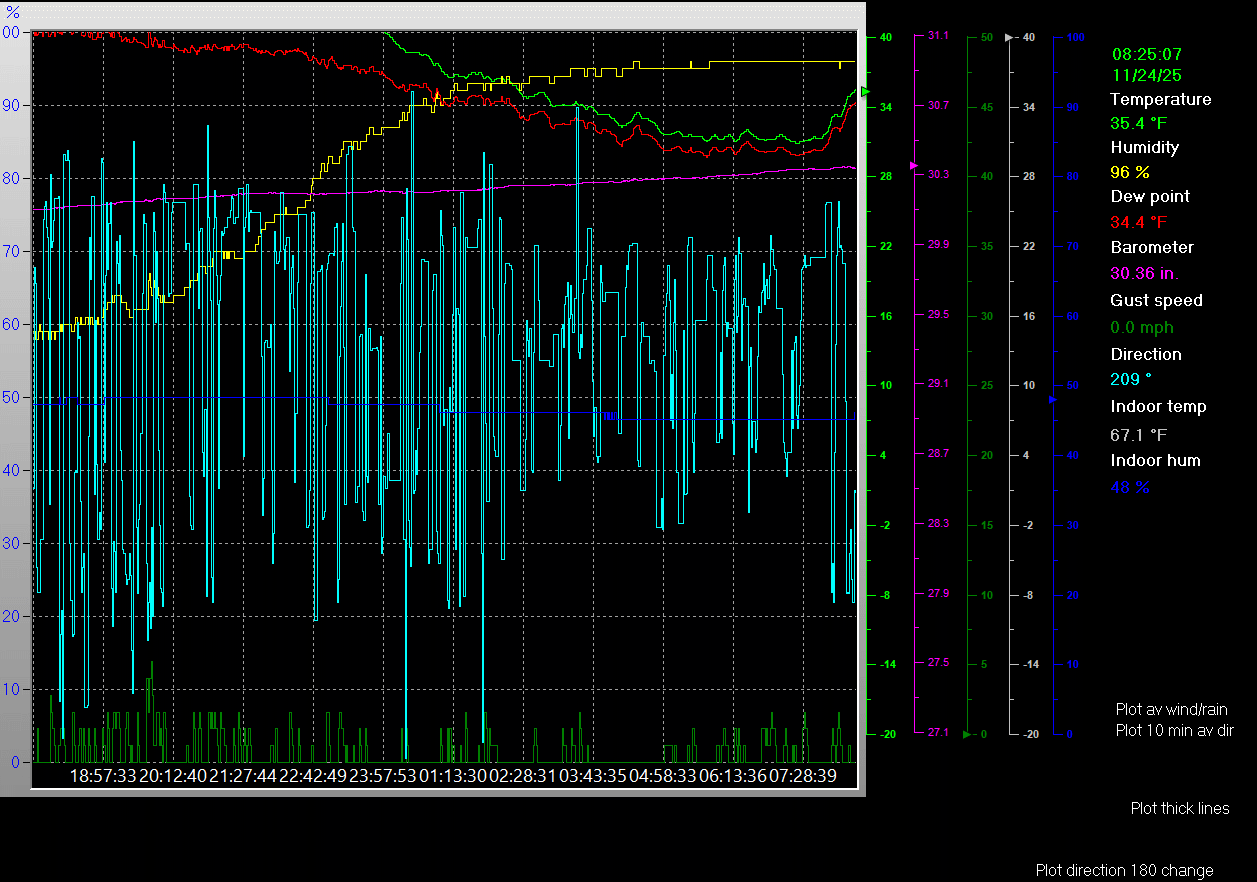Click the dark green gust speed axis arrow
This screenshot has height=882, width=1257.
(967, 734)
